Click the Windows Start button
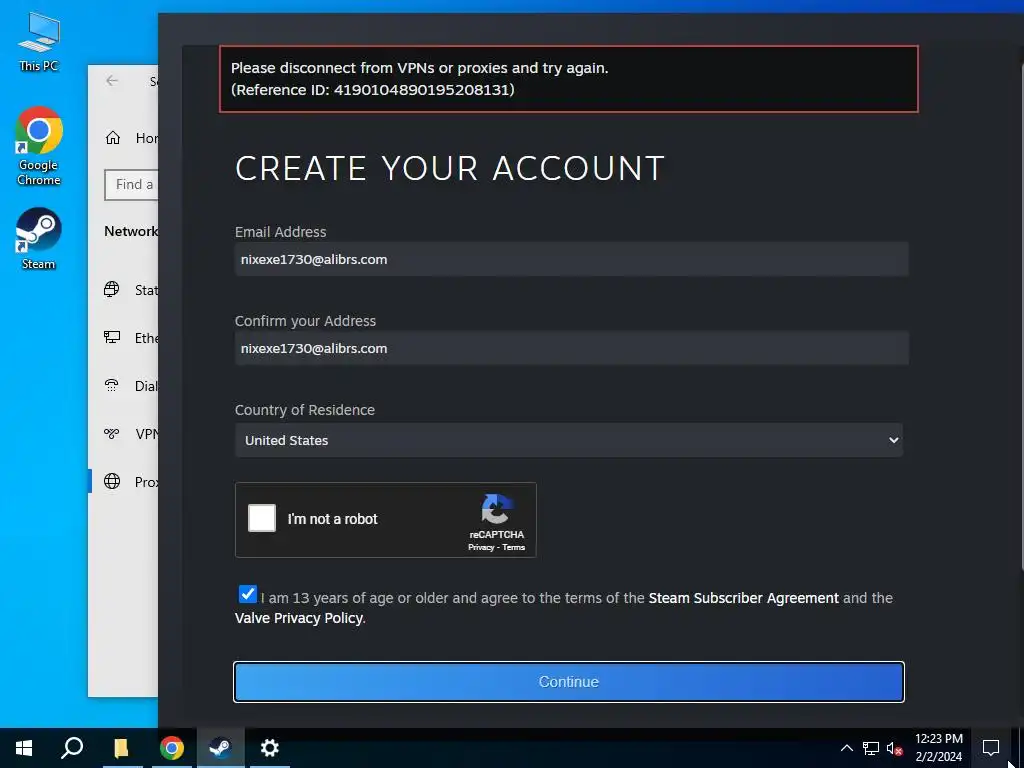The image size is (1024, 768). tap(24, 748)
